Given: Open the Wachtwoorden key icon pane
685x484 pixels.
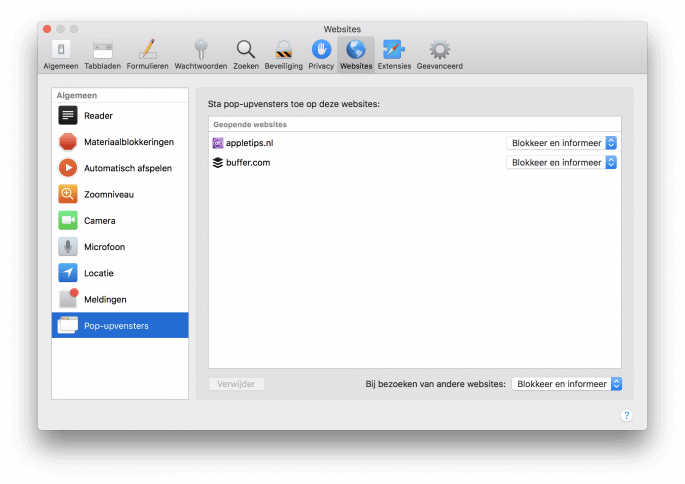Looking at the screenshot, I should point(201,55).
